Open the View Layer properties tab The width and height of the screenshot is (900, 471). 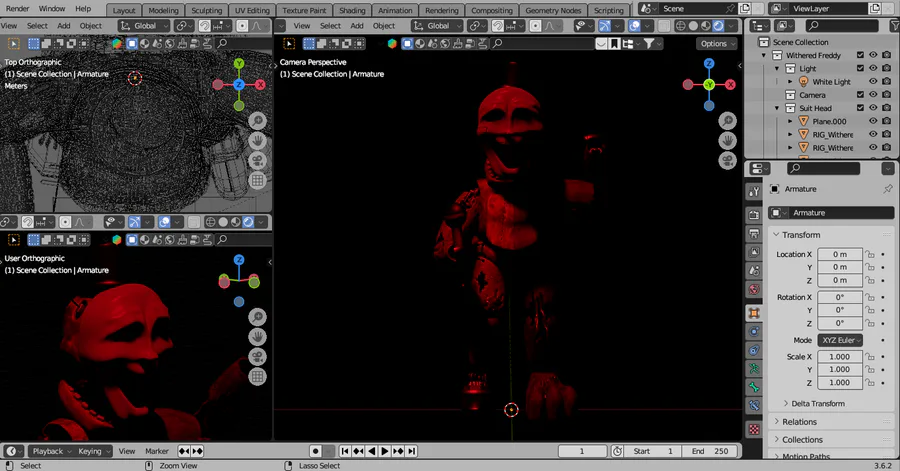(754, 252)
